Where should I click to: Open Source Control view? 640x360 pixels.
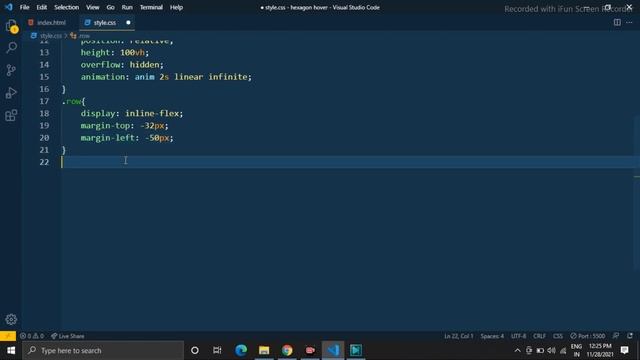pyautogui.click(x=11, y=70)
